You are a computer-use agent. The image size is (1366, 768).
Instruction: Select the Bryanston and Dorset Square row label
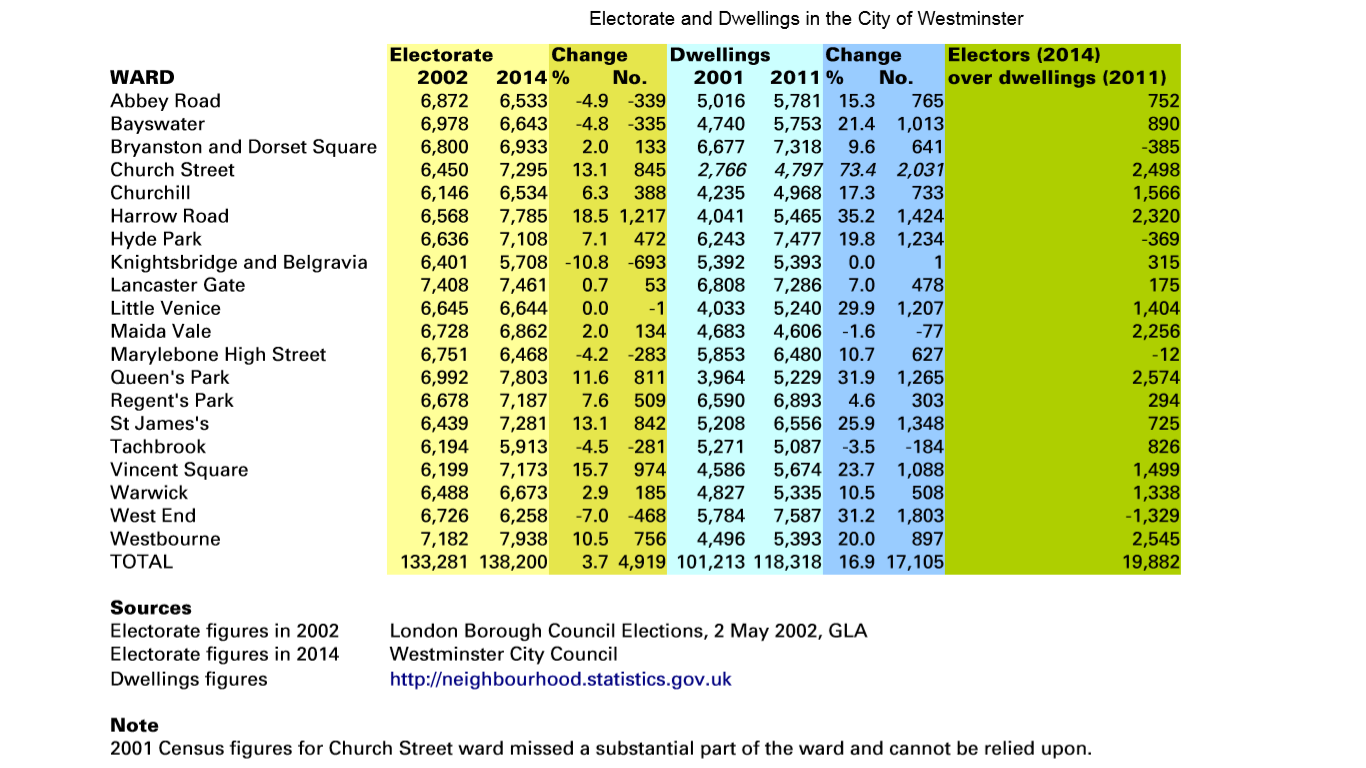coord(243,147)
